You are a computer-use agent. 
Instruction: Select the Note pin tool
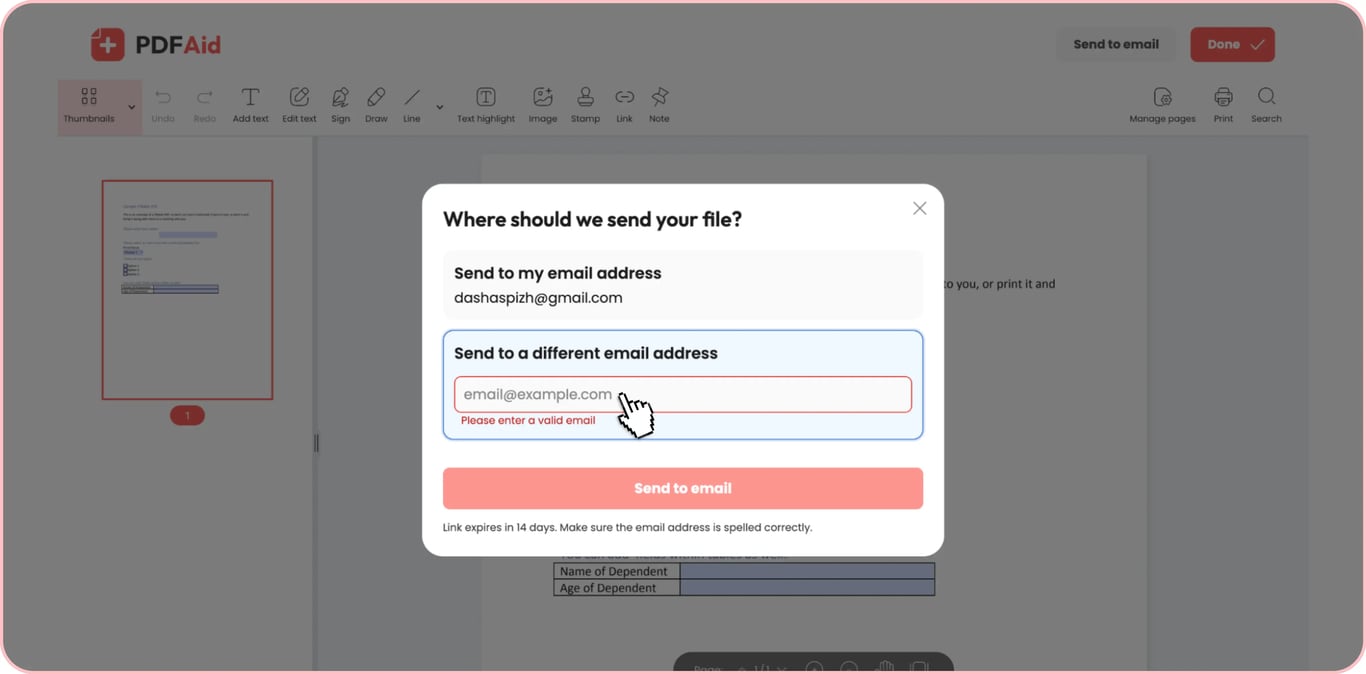pos(659,105)
